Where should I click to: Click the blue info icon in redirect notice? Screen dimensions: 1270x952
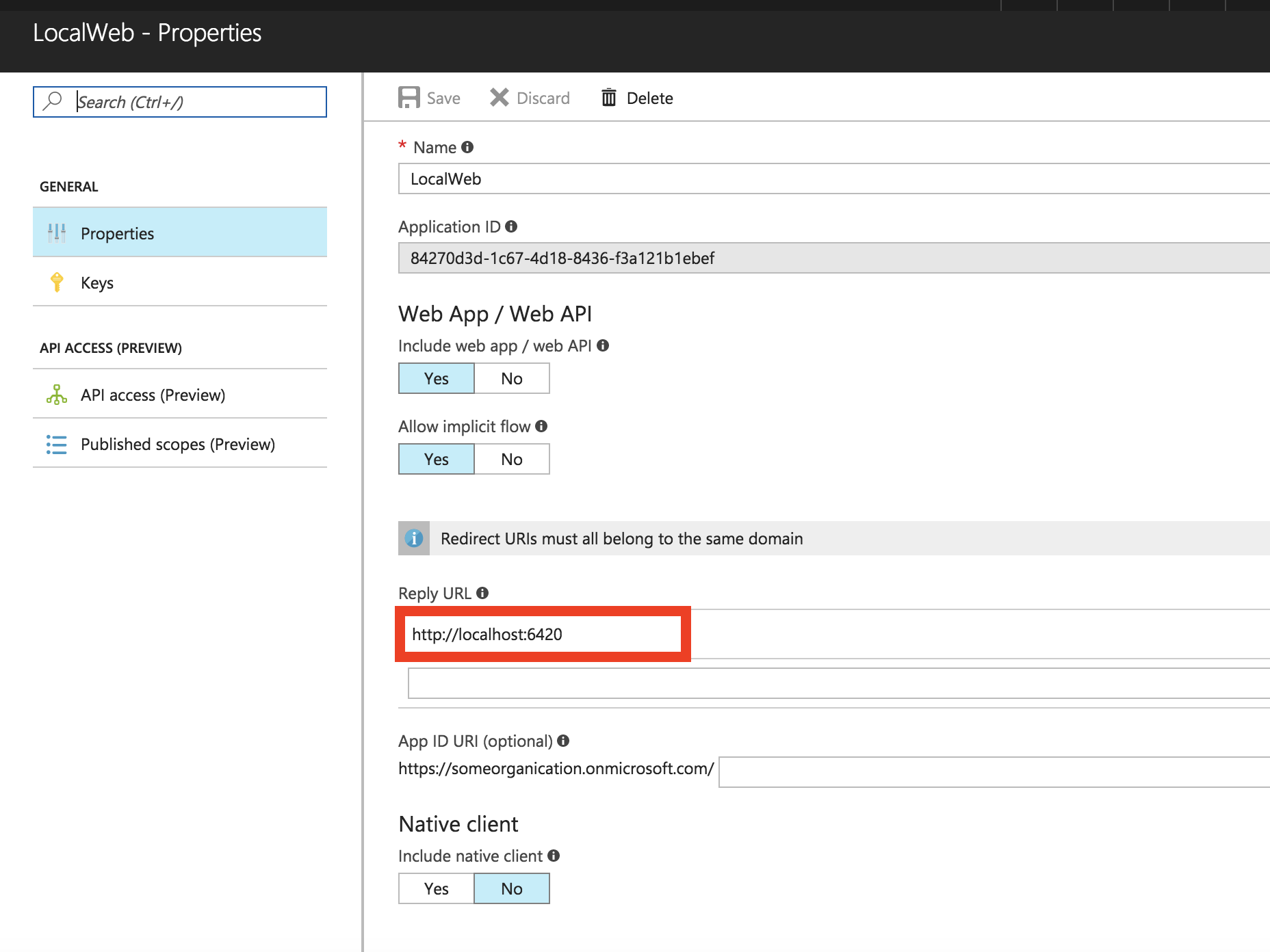[414, 538]
